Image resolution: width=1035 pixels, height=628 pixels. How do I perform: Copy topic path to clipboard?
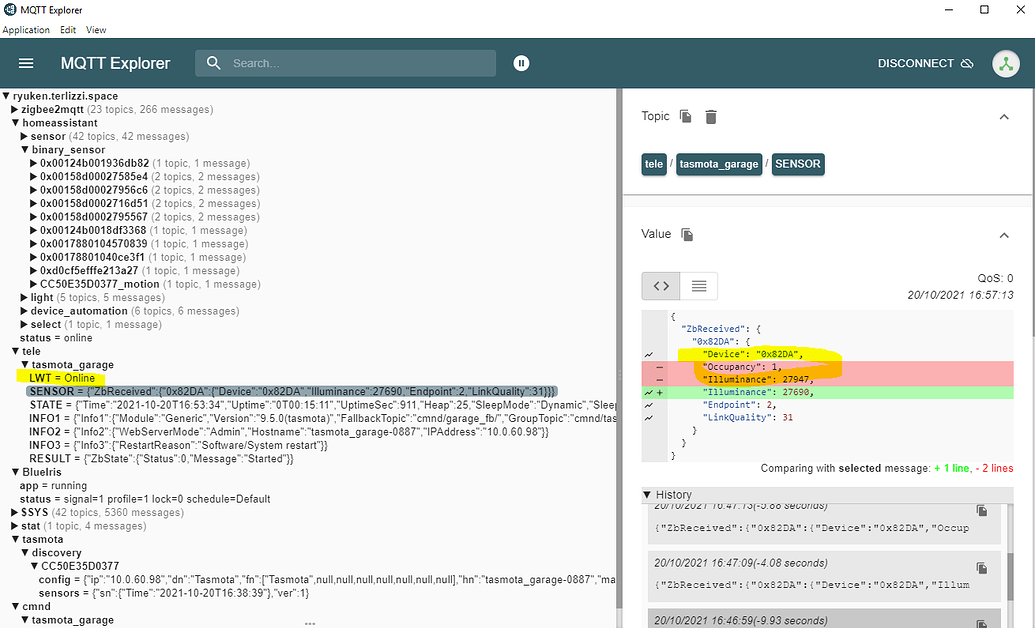tap(686, 116)
